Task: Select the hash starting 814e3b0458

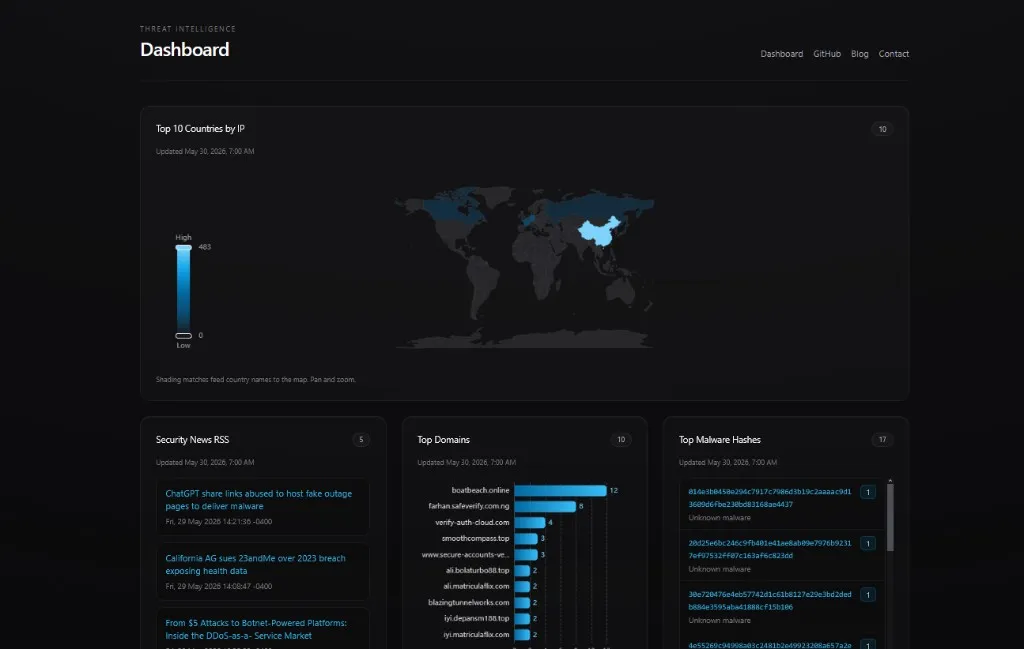Action: click(769, 498)
